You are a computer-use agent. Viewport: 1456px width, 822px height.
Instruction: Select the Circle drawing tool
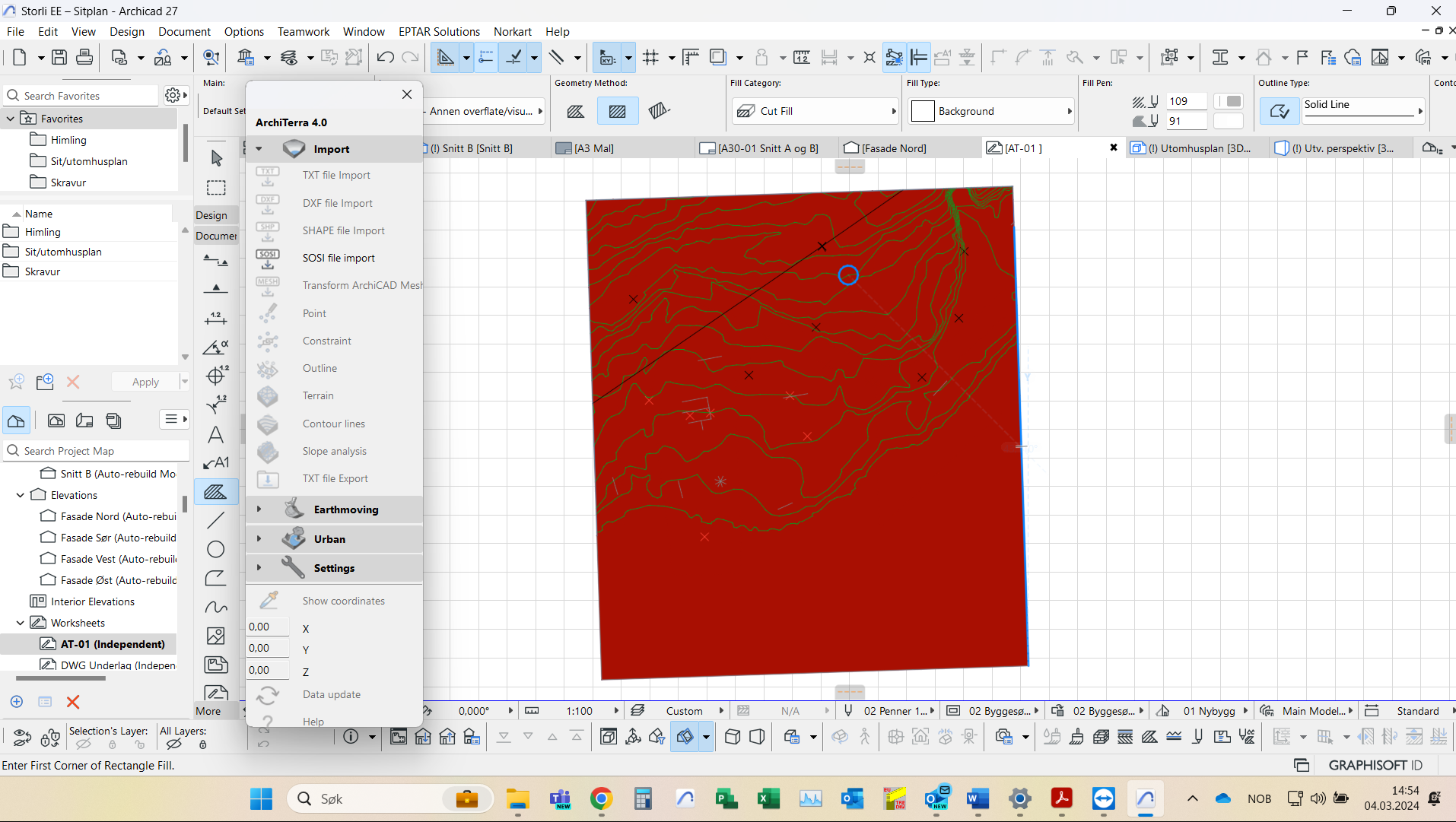pyautogui.click(x=216, y=549)
